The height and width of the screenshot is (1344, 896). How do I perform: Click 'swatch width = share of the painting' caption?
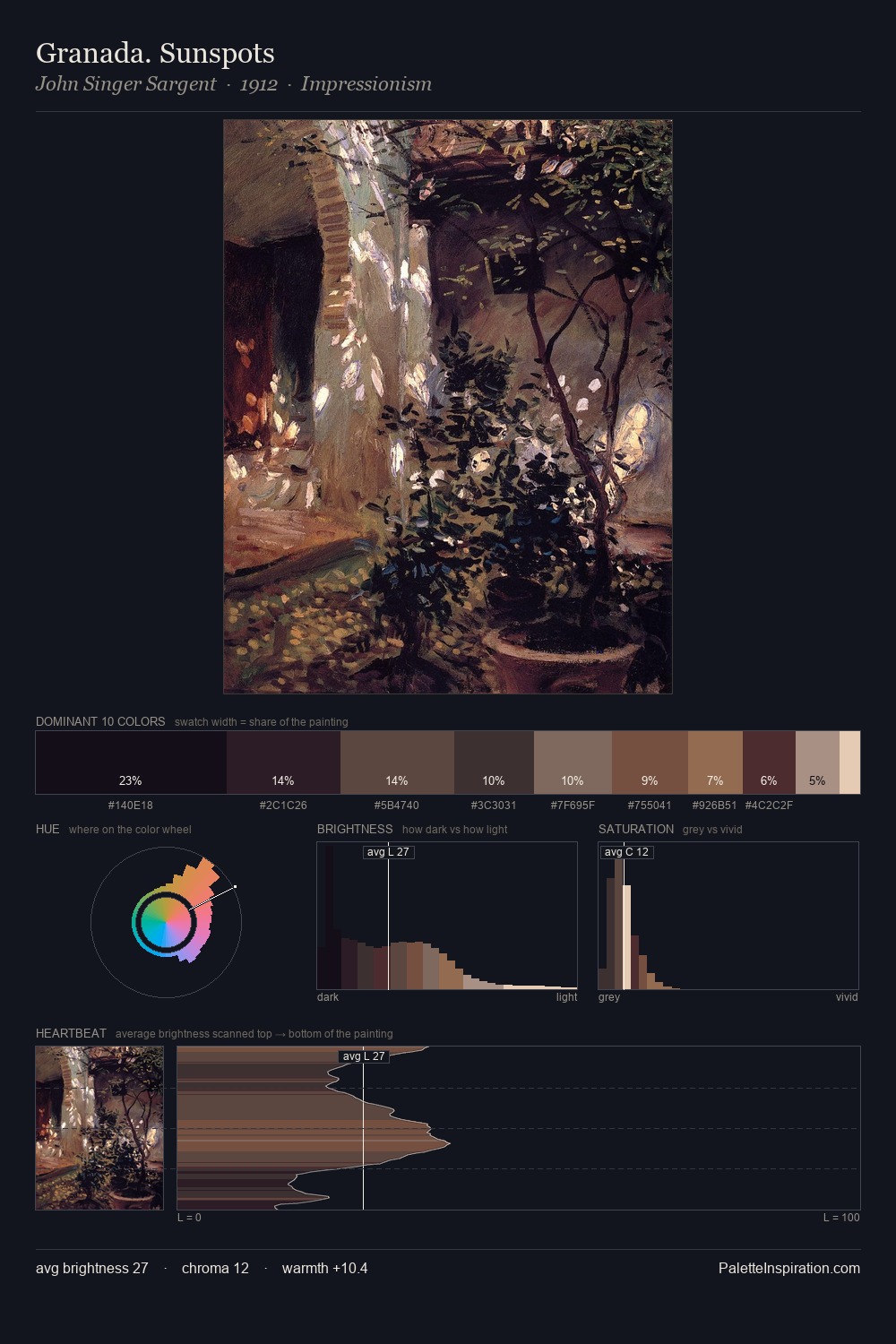click(262, 722)
